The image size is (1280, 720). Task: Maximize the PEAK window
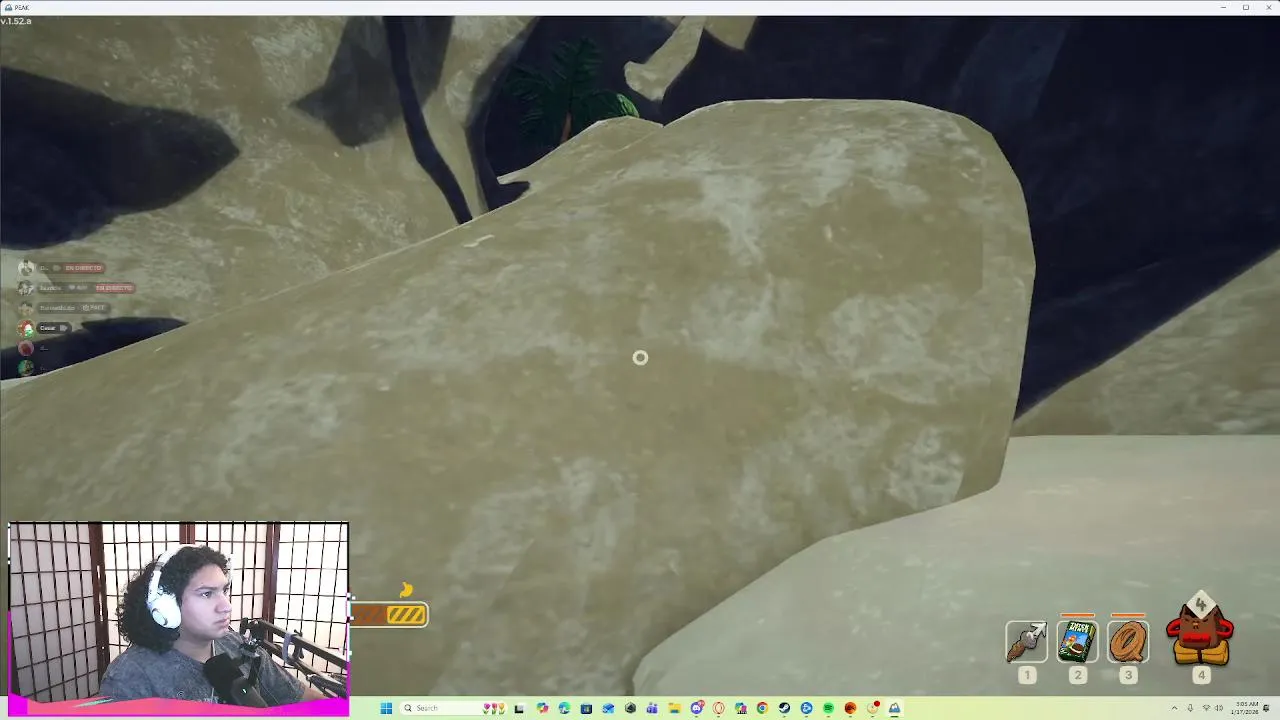(1246, 7)
